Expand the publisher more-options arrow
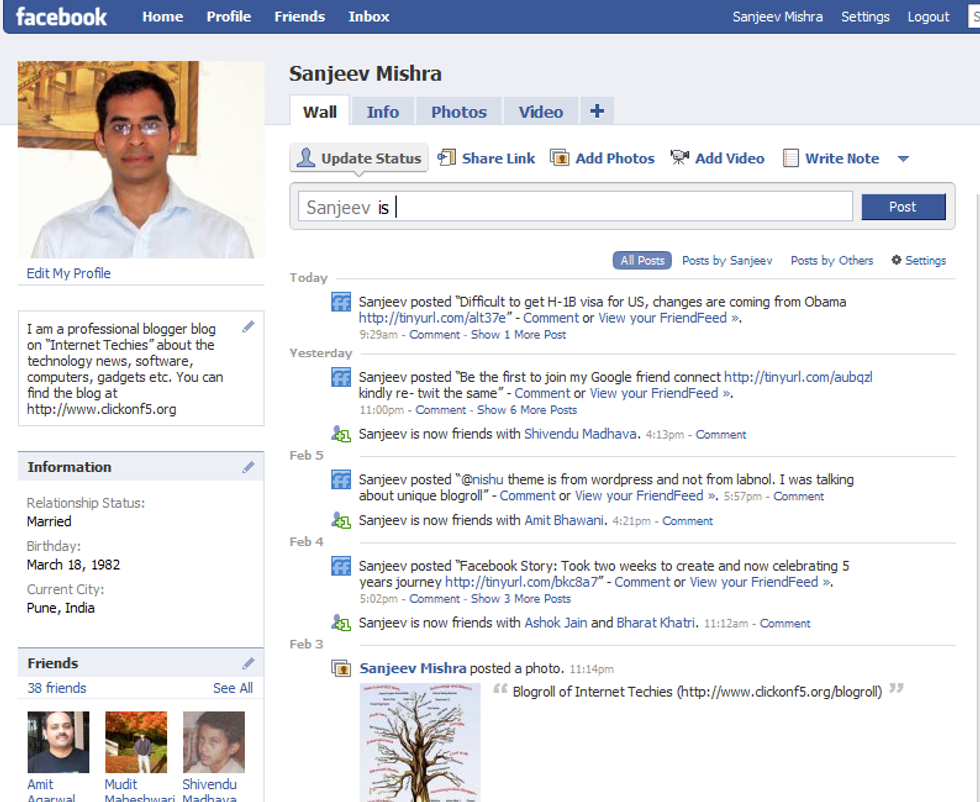The image size is (980, 802). point(903,159)
